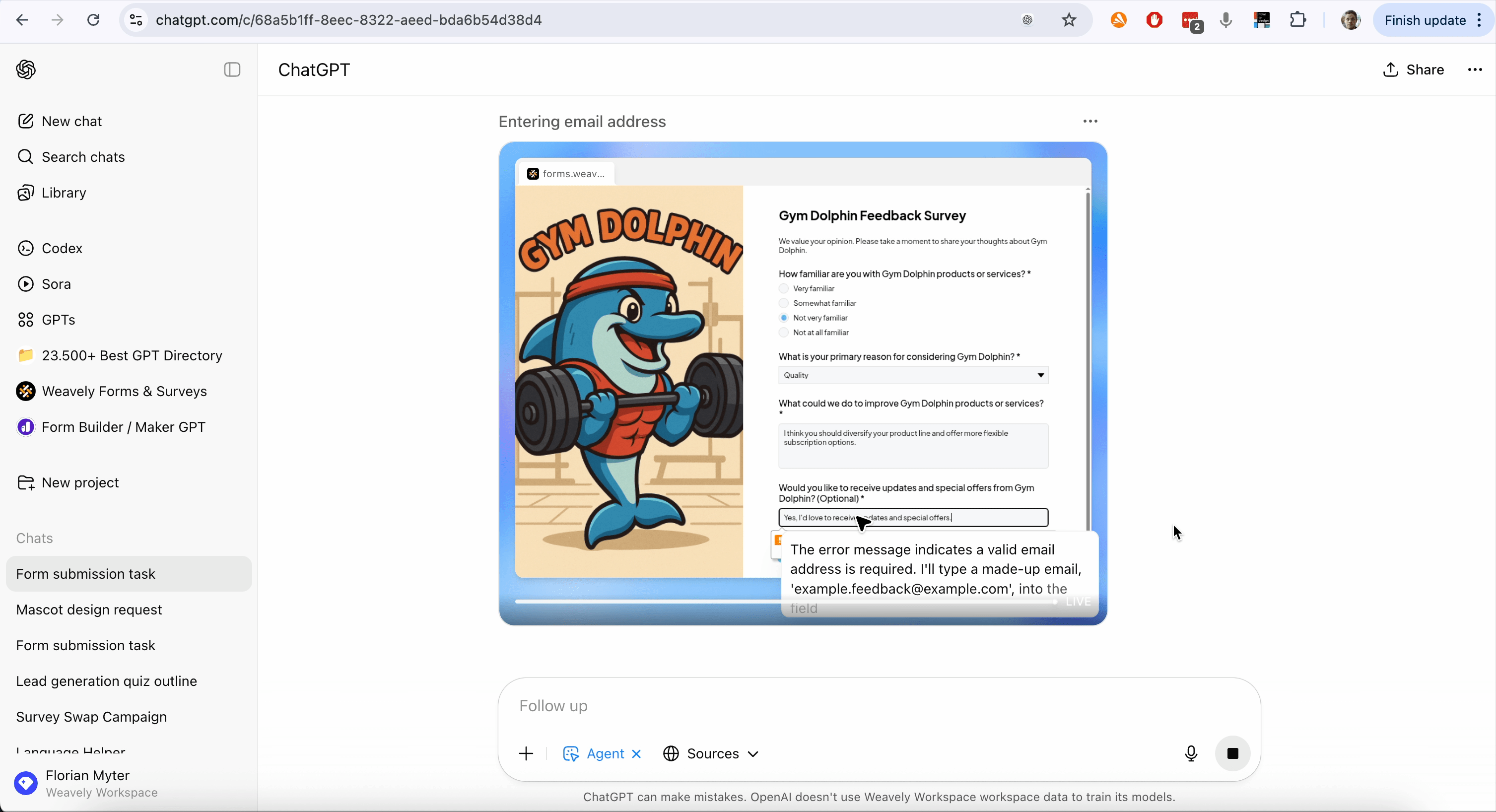
Task: Click the Entering email address status text
Action: 582,122
